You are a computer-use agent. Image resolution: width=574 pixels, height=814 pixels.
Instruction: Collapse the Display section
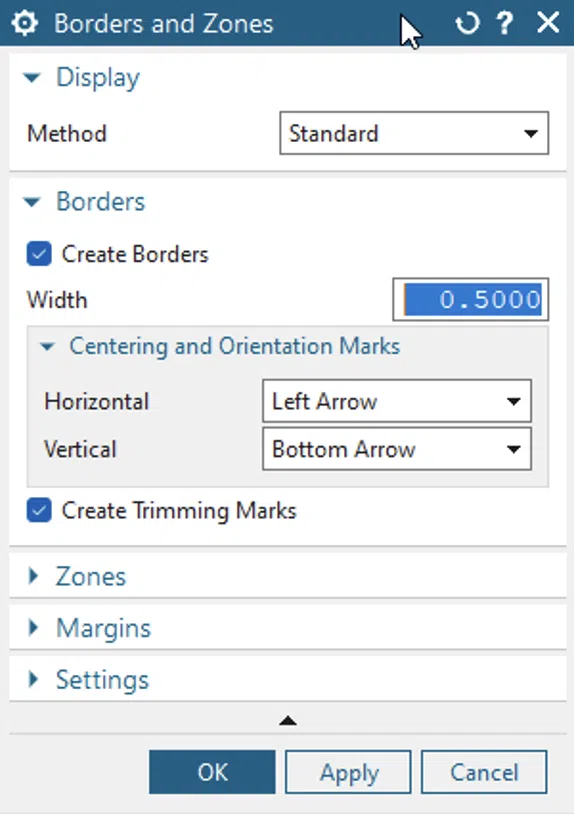32,78
